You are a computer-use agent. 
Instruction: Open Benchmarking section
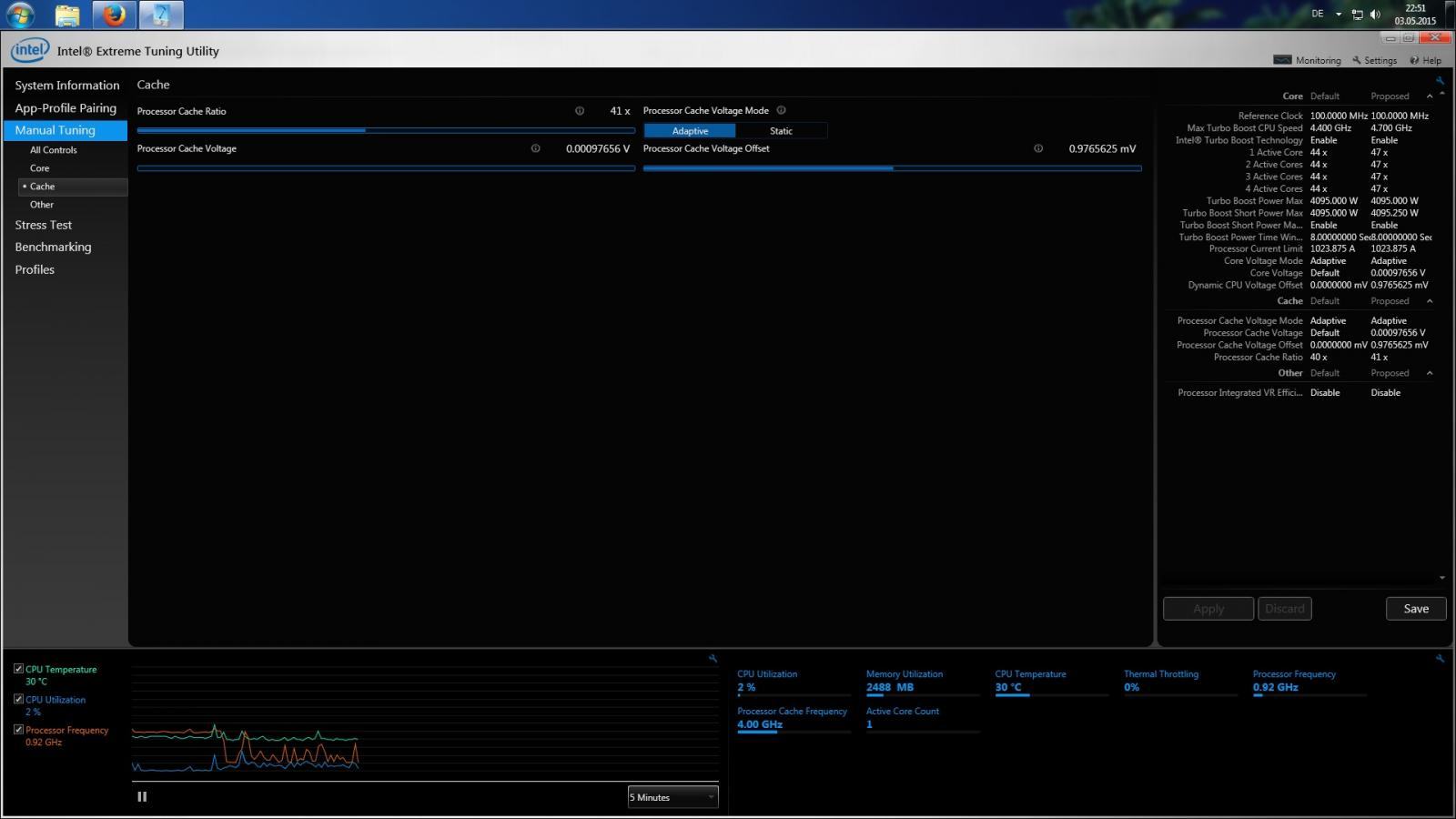pyautogui.click(x=53, y=248)
